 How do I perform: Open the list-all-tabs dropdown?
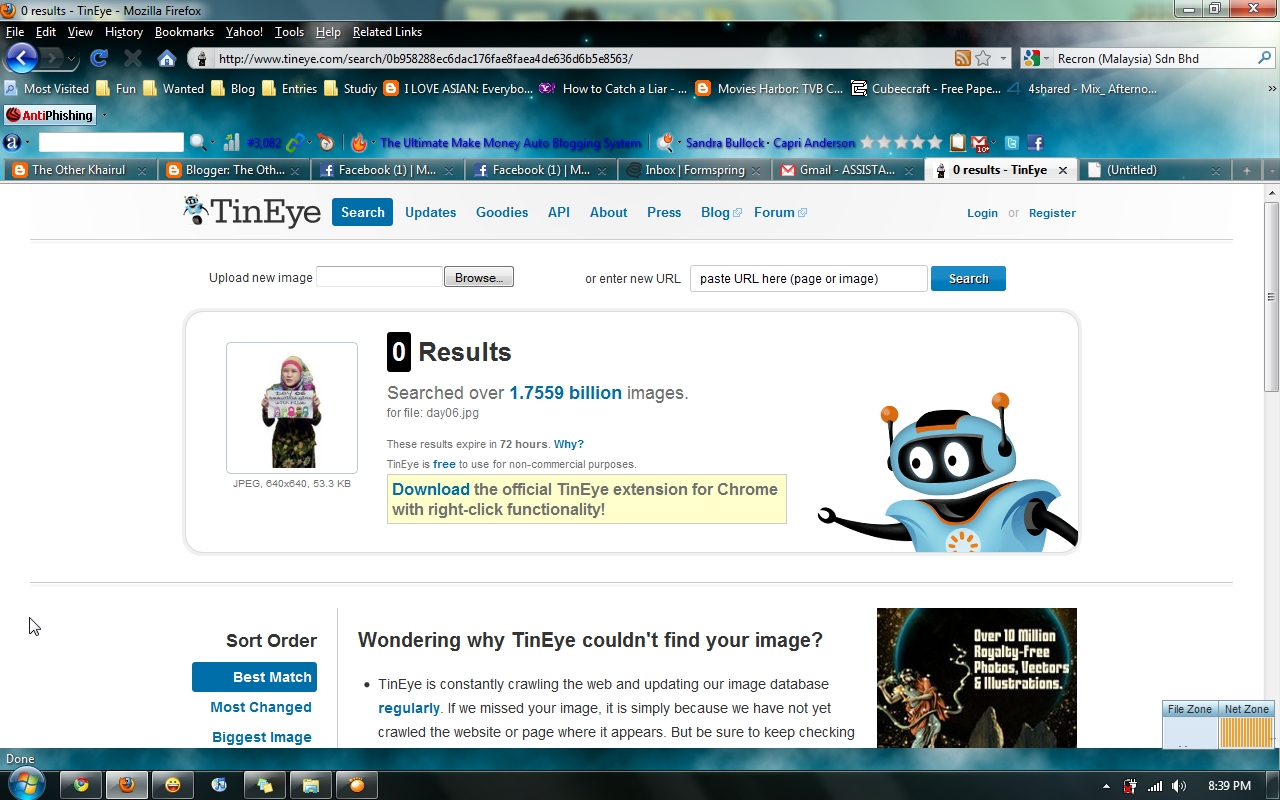click(x=1271, y=171)
